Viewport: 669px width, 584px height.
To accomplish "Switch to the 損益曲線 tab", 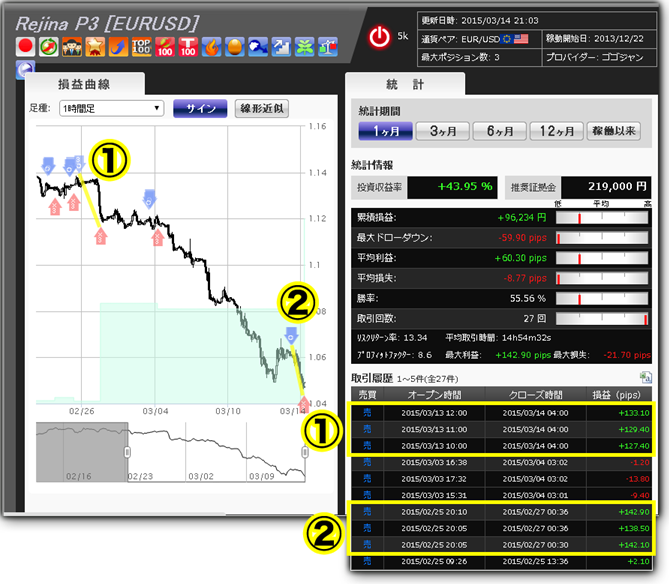I will click(83, 86).
